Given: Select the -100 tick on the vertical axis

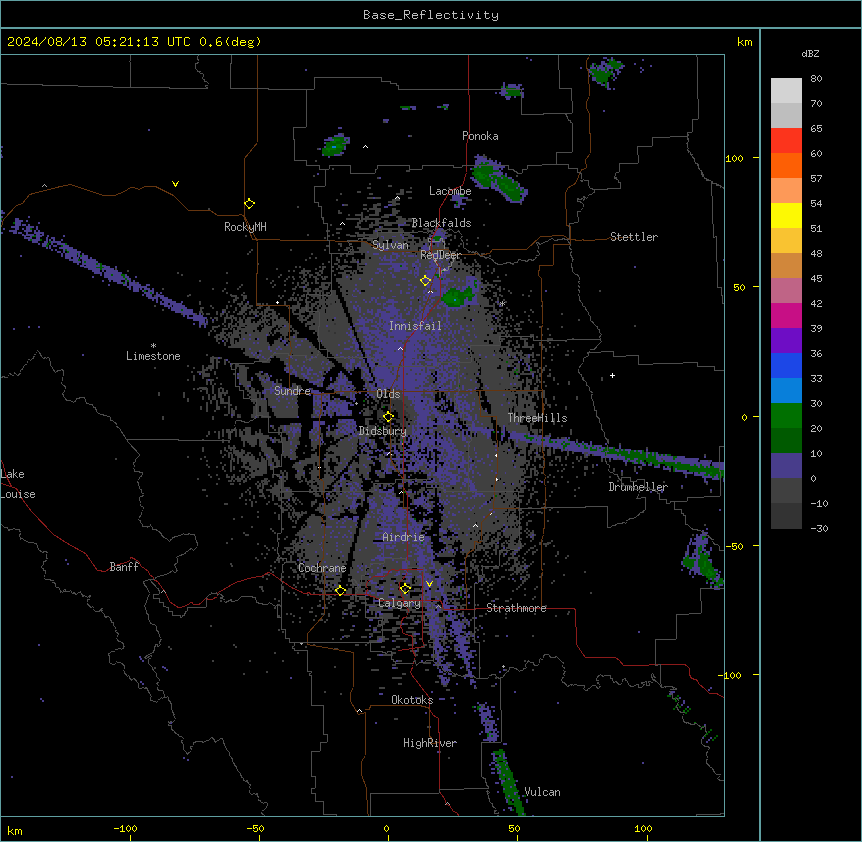Looking at the screenshot, I should click(x=731, y=675).
